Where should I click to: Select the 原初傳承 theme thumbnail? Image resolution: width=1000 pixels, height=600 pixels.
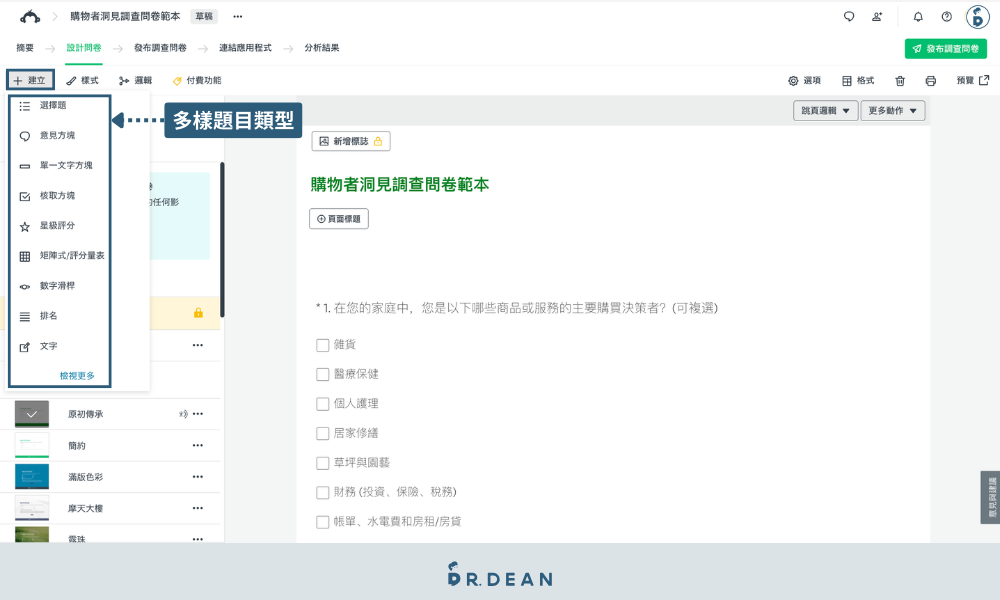(32, 414)
